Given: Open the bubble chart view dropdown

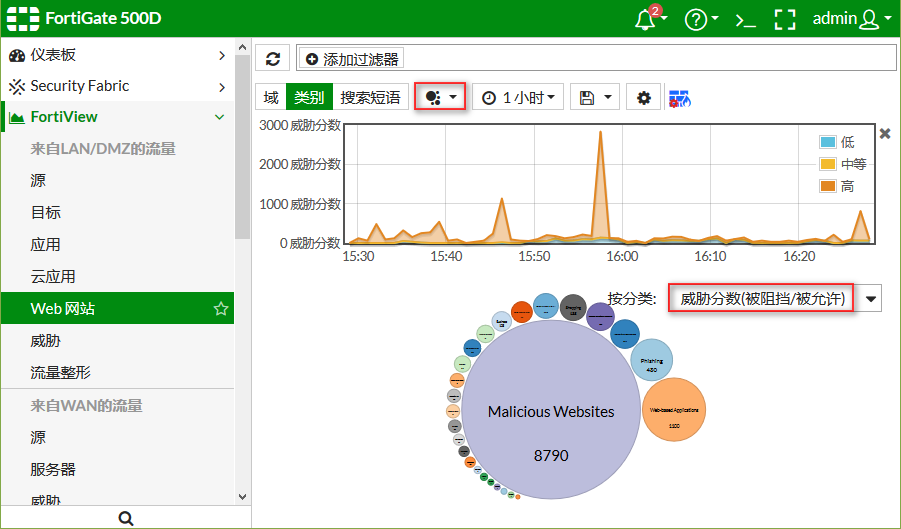Looking at the screenshot, I should coord(440,97).
